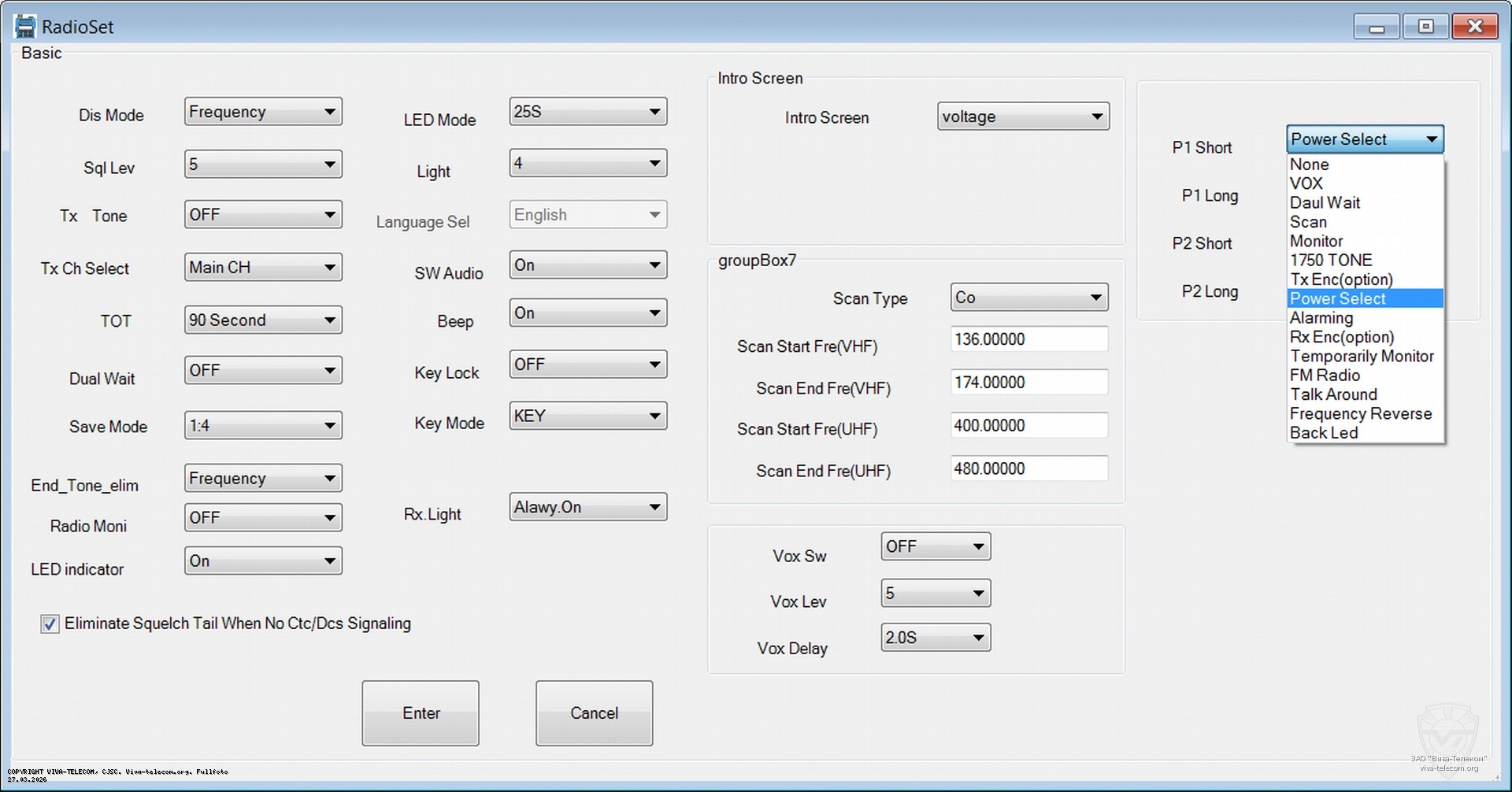Click the Scan Start Fre(VHF) field

[x=1028, y=339]
